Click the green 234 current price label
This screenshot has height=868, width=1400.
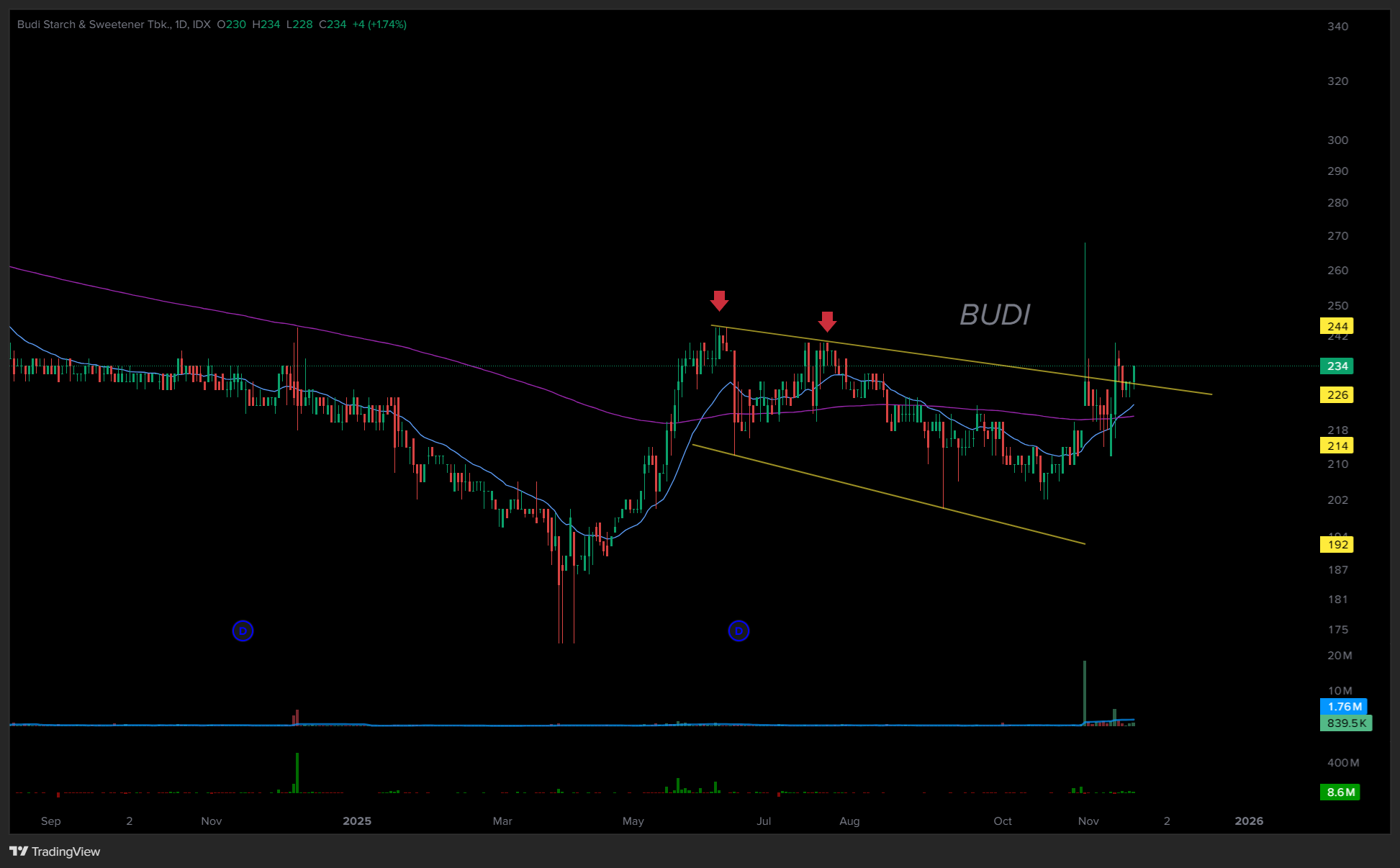click(1337, 366)
